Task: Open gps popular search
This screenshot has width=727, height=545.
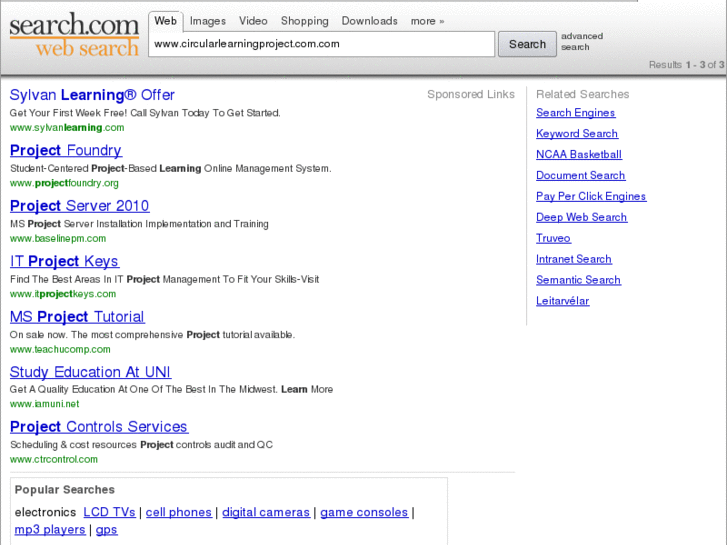Action: (x=106, y=530)
